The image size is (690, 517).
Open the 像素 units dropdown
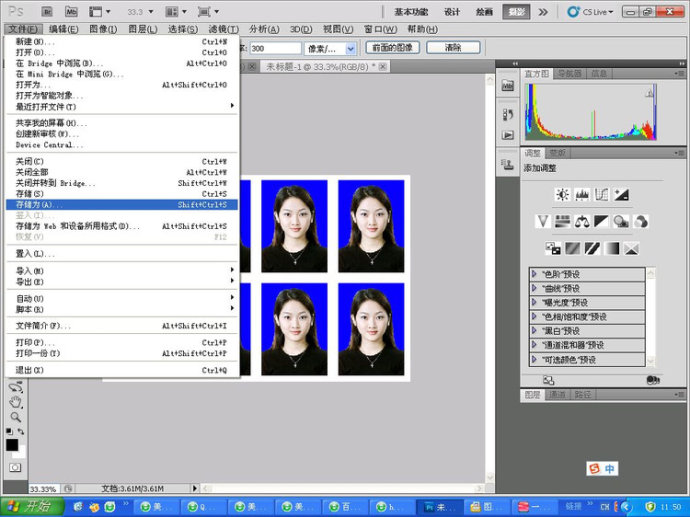point(350,48)
